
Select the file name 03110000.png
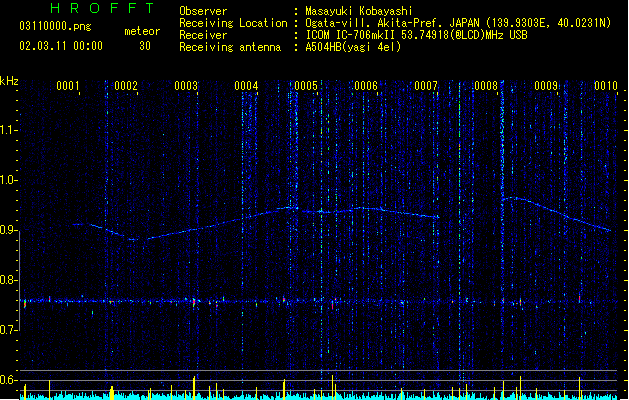click(x=55, y=26)
